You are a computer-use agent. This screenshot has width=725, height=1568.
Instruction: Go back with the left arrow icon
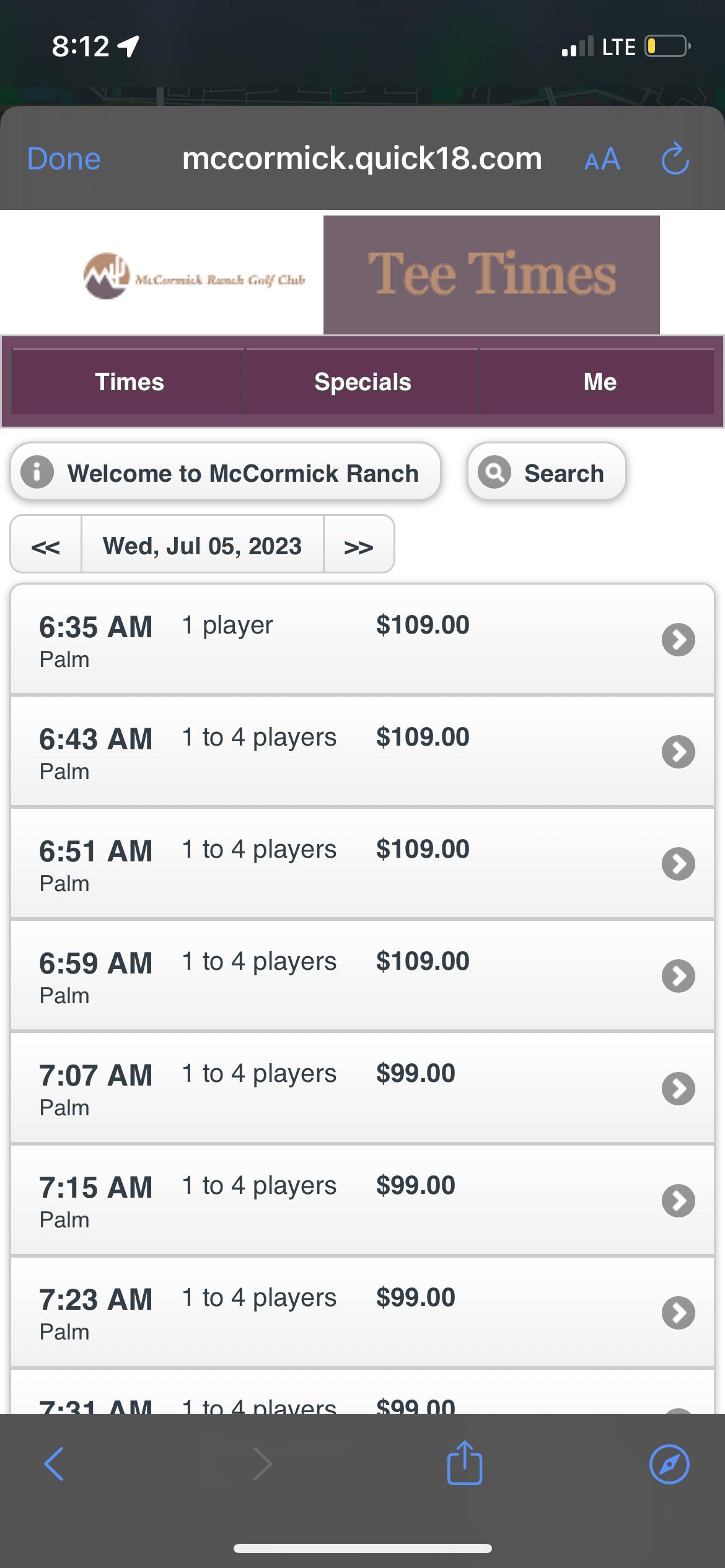tap(55, 1464)
